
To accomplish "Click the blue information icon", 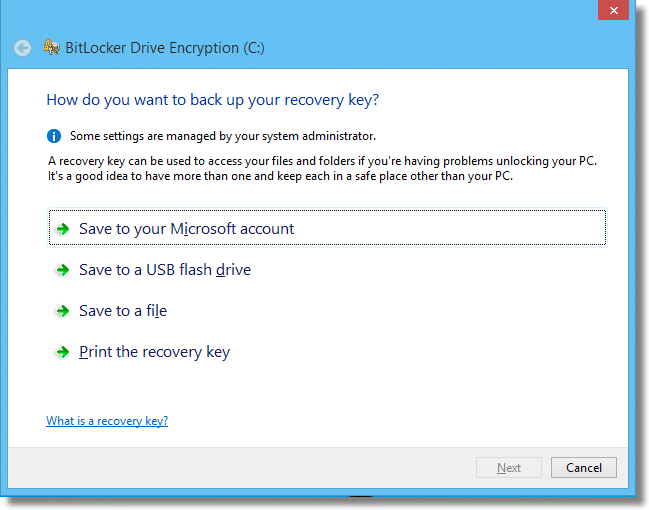I will tap(54, 136).
